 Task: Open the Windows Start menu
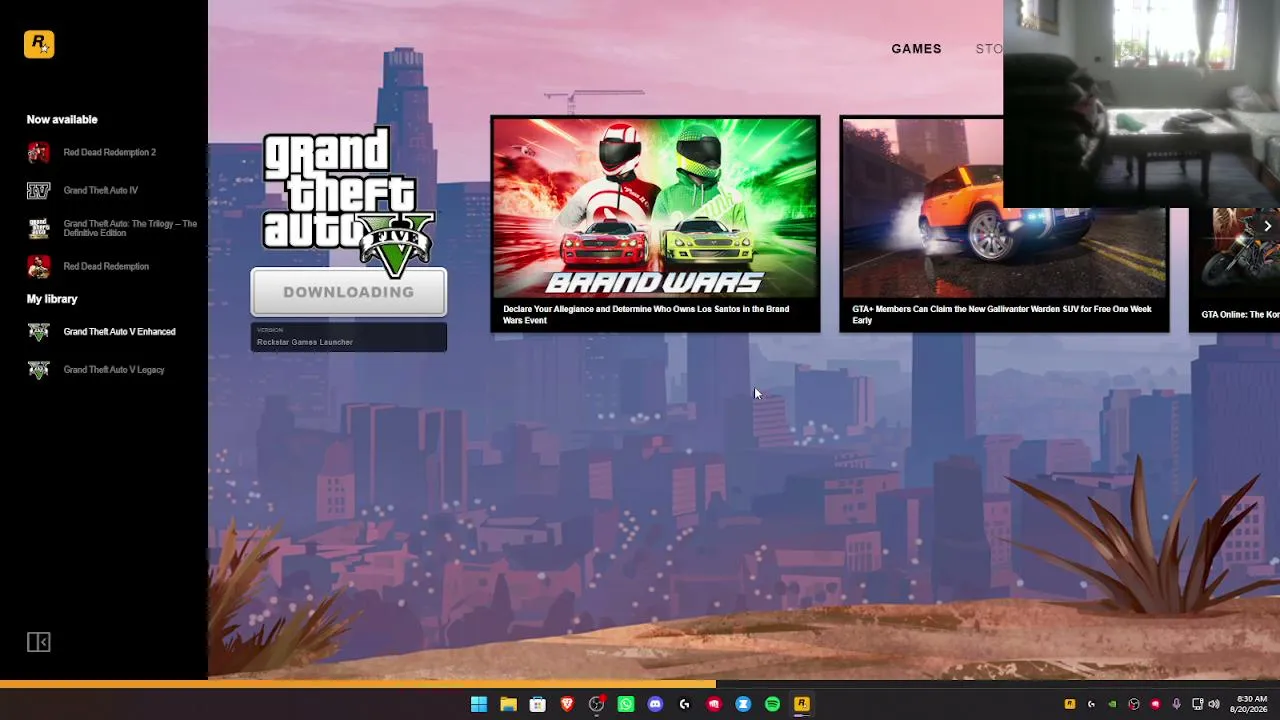coord(479,704)
